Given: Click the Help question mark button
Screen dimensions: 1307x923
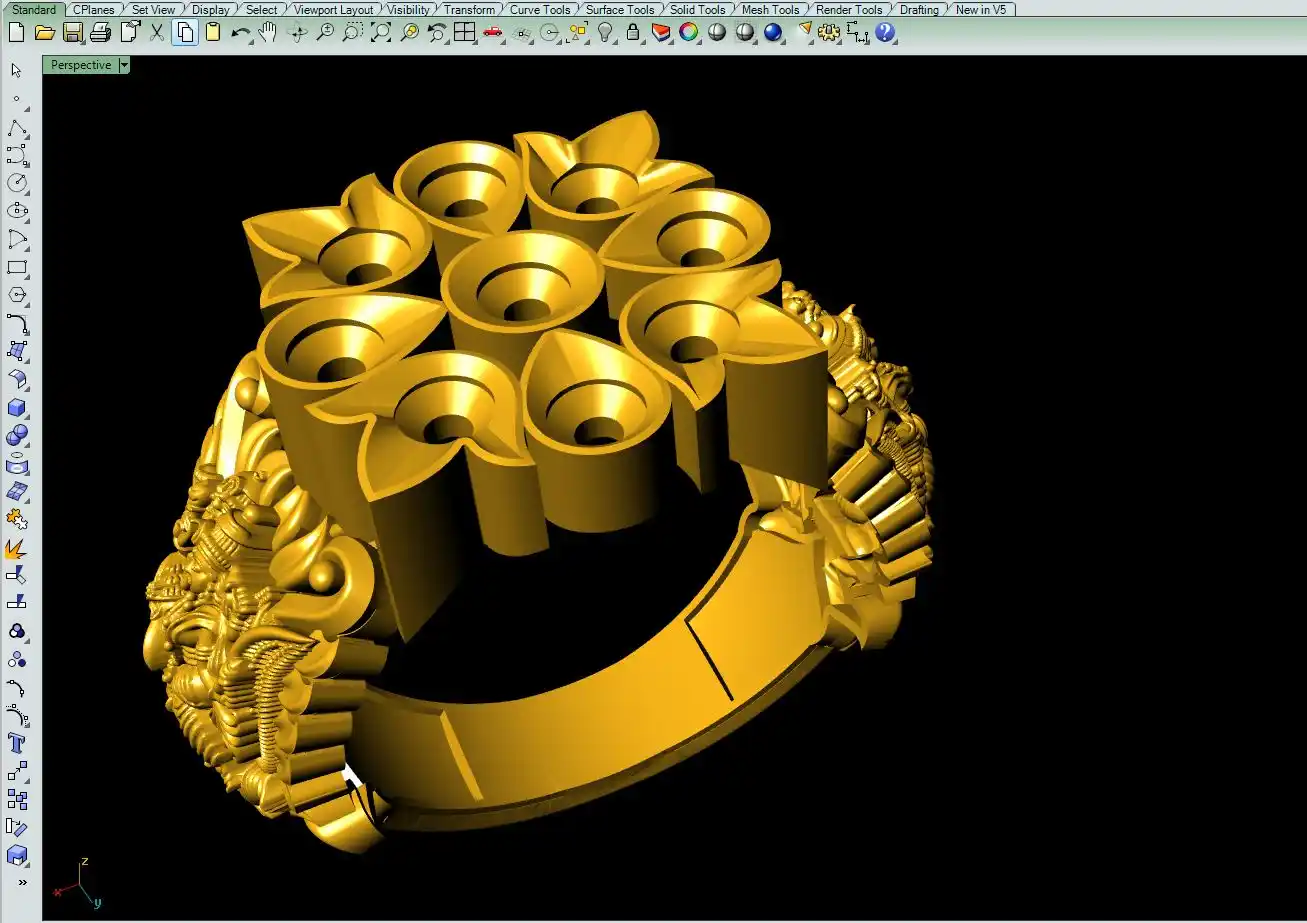Looking at the screenshot, I should pyautogui.click(x=885, y=33).
